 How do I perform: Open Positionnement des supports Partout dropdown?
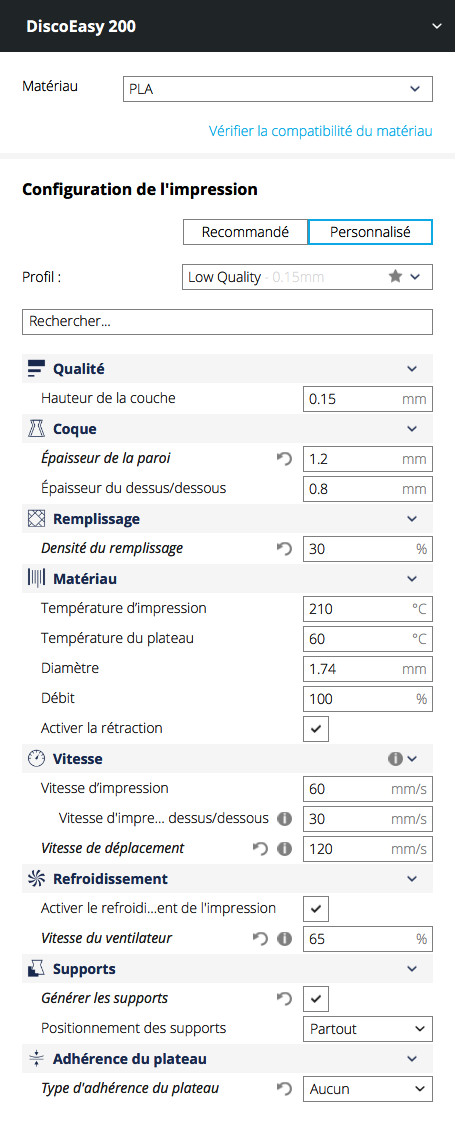(368, 1029)
